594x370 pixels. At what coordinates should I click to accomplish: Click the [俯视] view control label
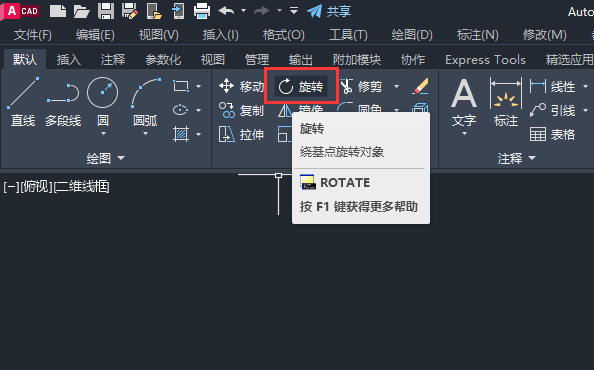[x=36, y=187]
